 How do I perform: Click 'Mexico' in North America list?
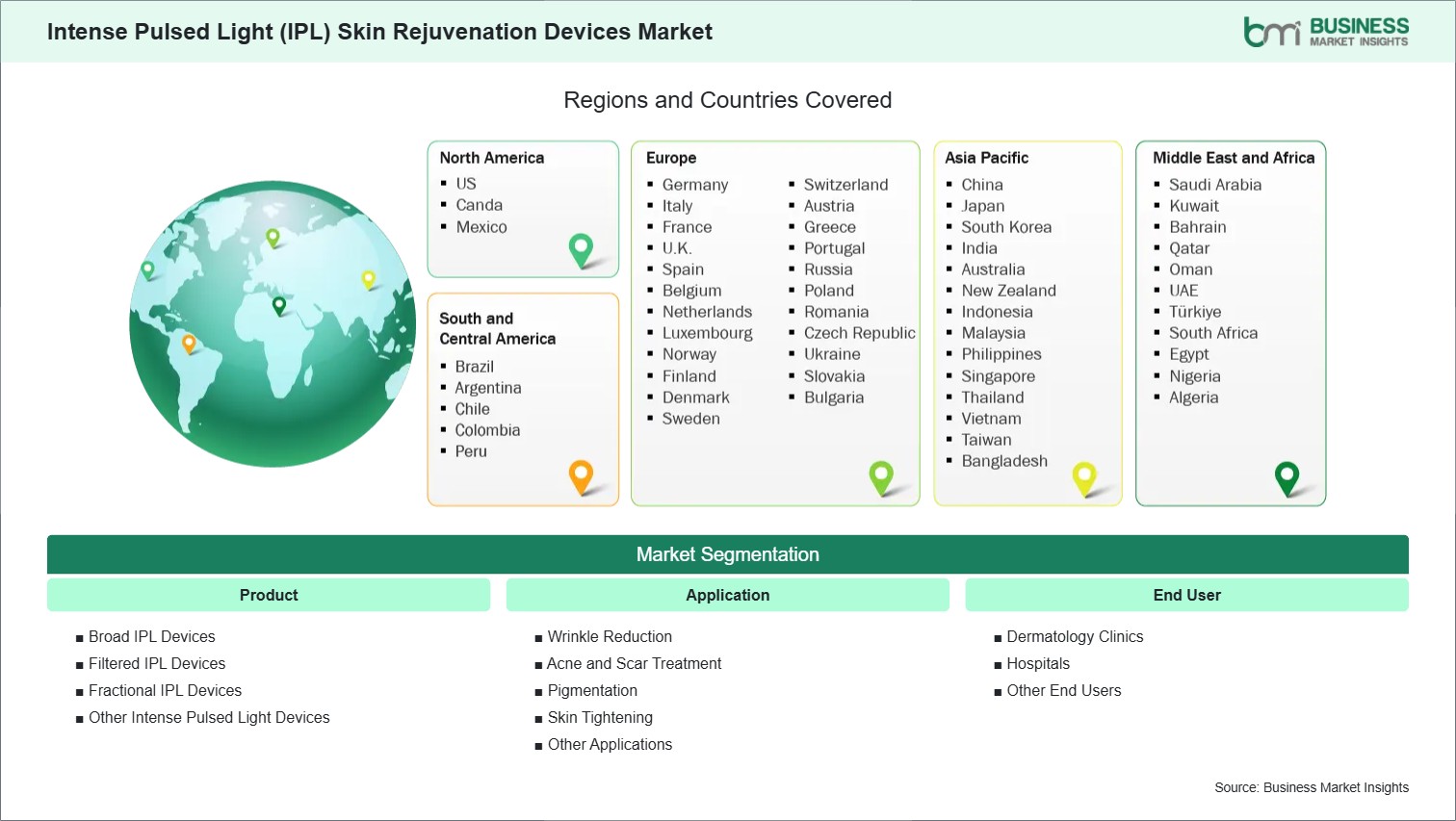click(481, 227)
